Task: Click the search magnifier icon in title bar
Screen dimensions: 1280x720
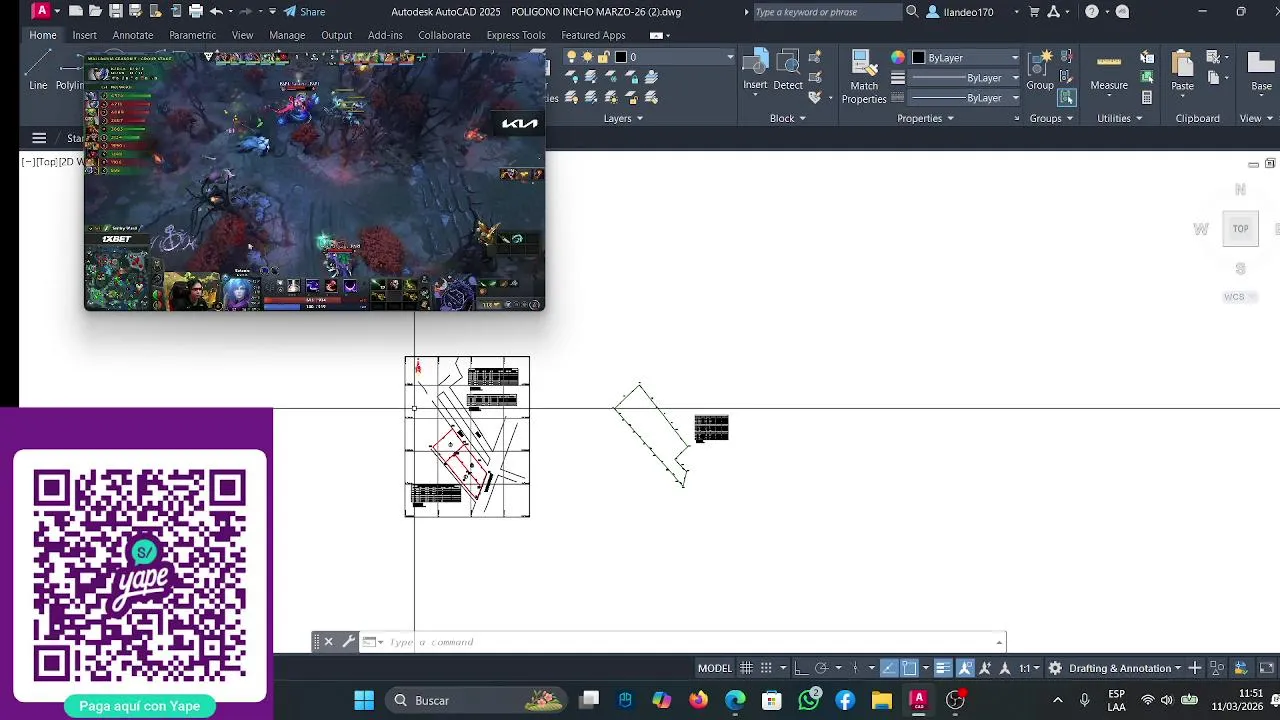Action: (x=912, y=12)
